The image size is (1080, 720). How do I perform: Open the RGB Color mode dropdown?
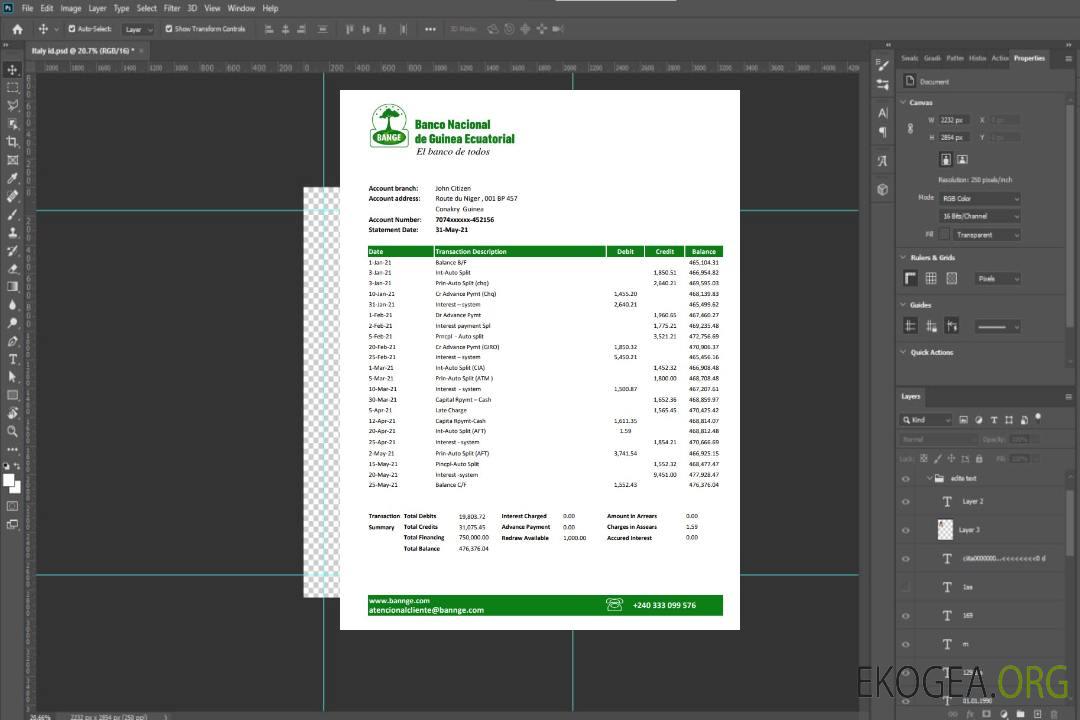[979, 198]
